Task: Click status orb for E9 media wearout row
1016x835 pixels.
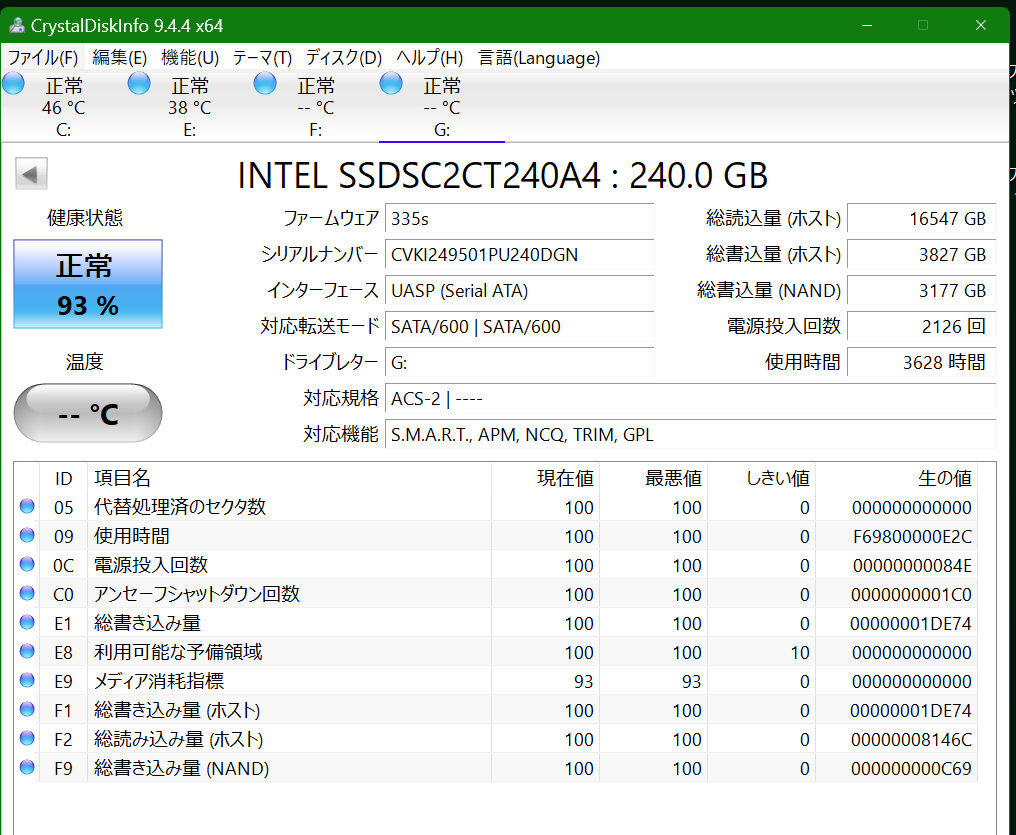Action: point(27,681)
